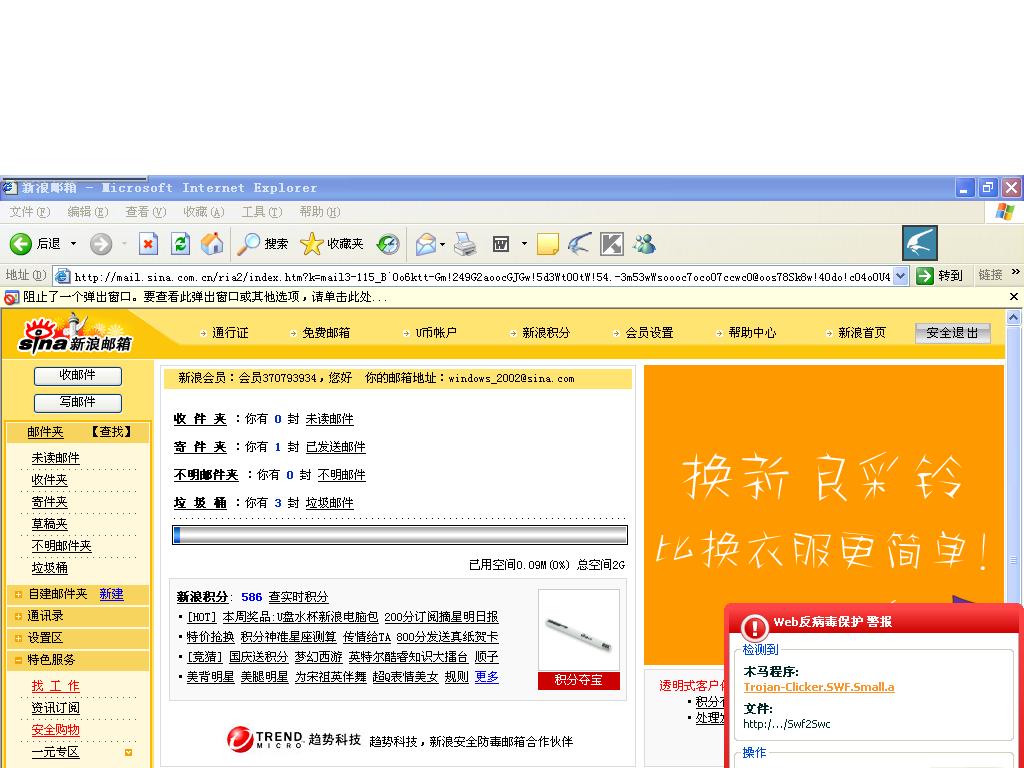This screenshot has width=1024, height=768.
Task: Click in the address URL field
Action: click(482, 277)
